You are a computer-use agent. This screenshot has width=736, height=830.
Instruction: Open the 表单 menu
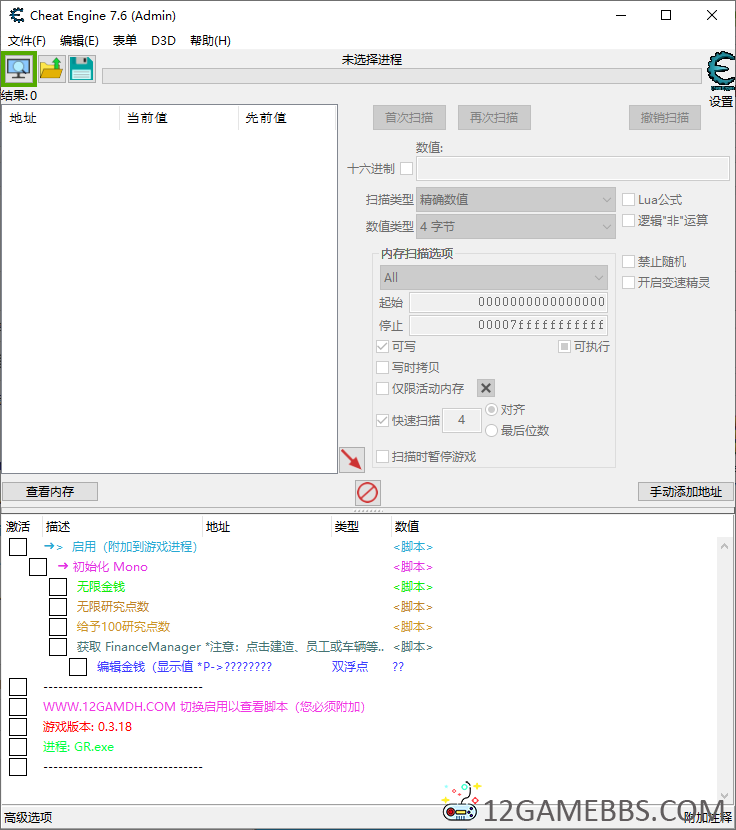coord(124,41)
